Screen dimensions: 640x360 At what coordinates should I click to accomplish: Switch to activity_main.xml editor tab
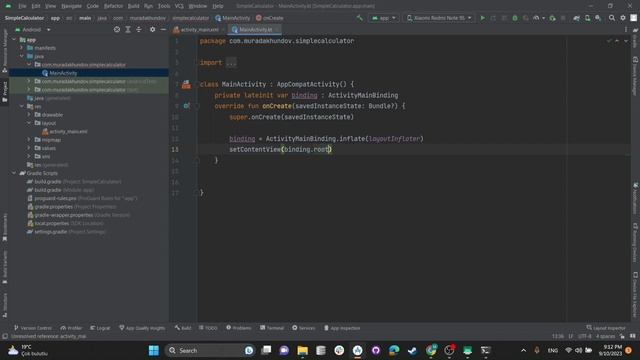coord(199,30)
